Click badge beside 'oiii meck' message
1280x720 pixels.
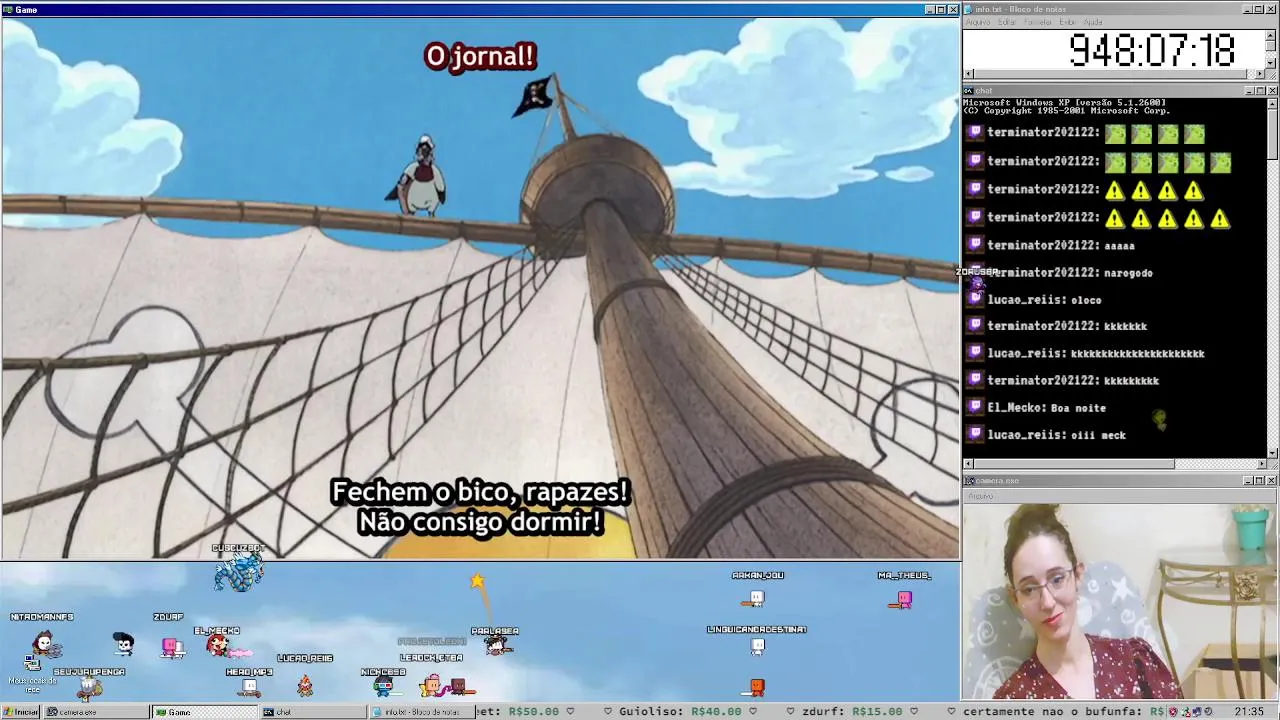pos(976,434)
